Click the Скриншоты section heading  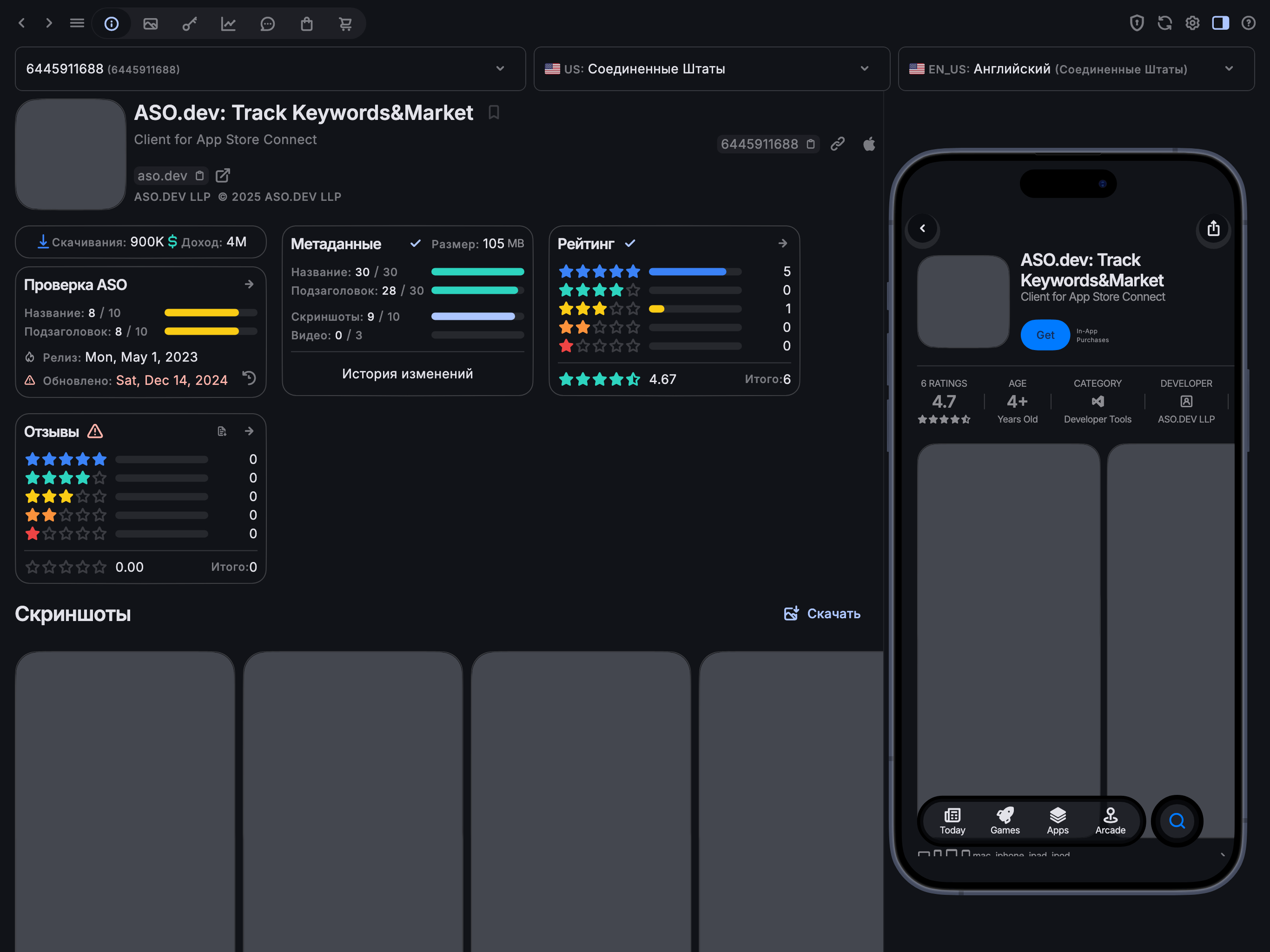click(x=73, y=614)
